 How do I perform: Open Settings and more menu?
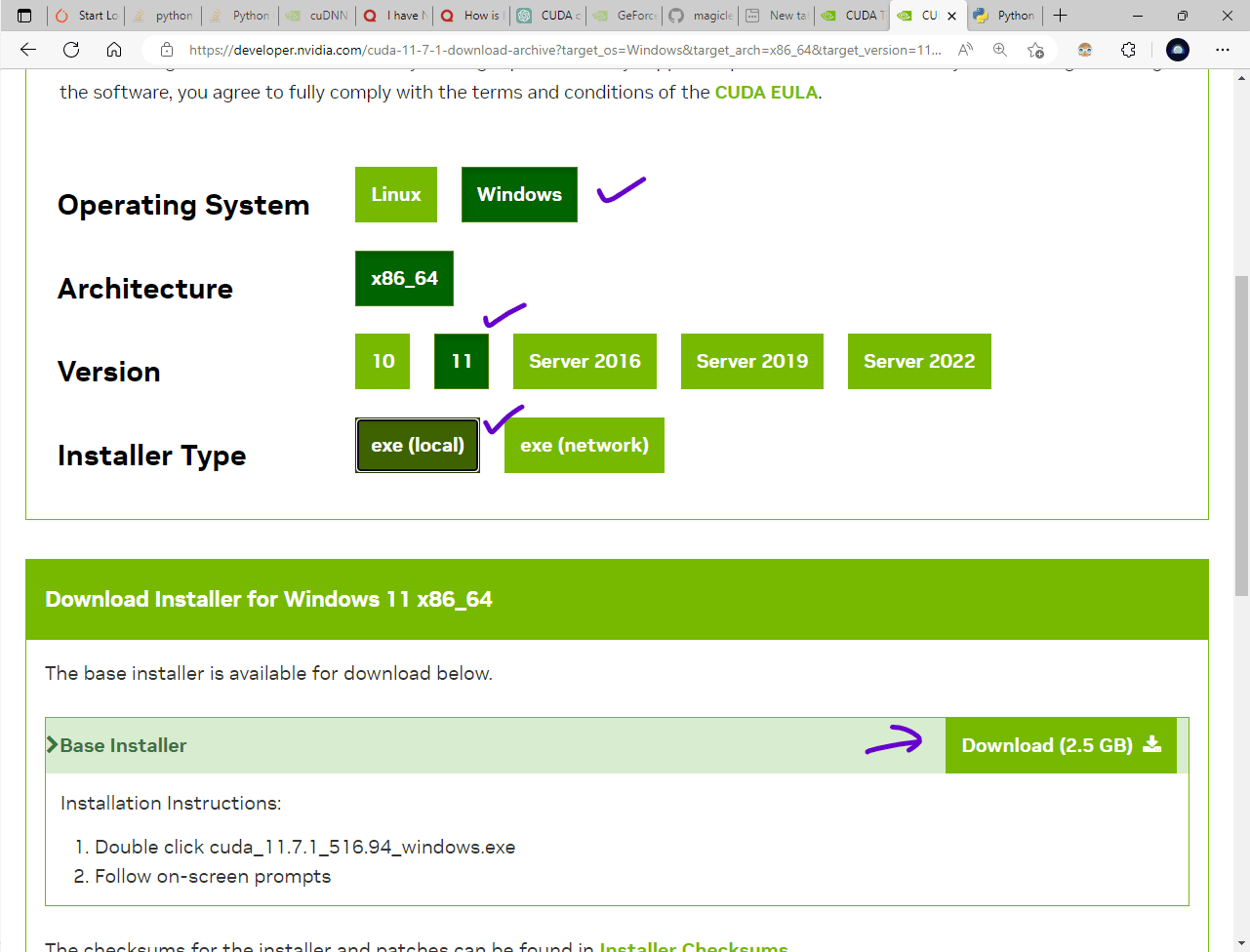(1223, 50)
